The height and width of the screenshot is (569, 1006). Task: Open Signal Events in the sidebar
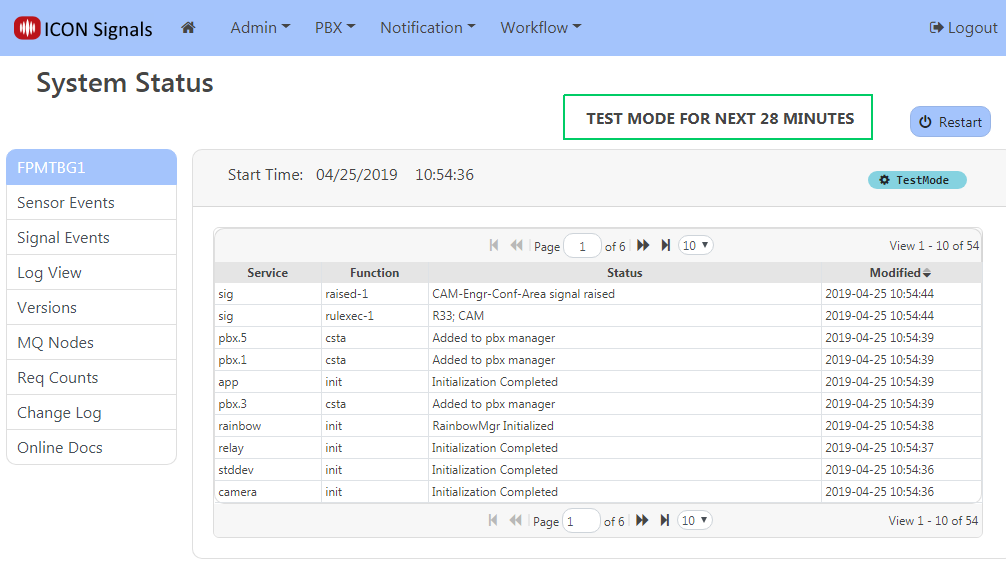pos(91,237)
